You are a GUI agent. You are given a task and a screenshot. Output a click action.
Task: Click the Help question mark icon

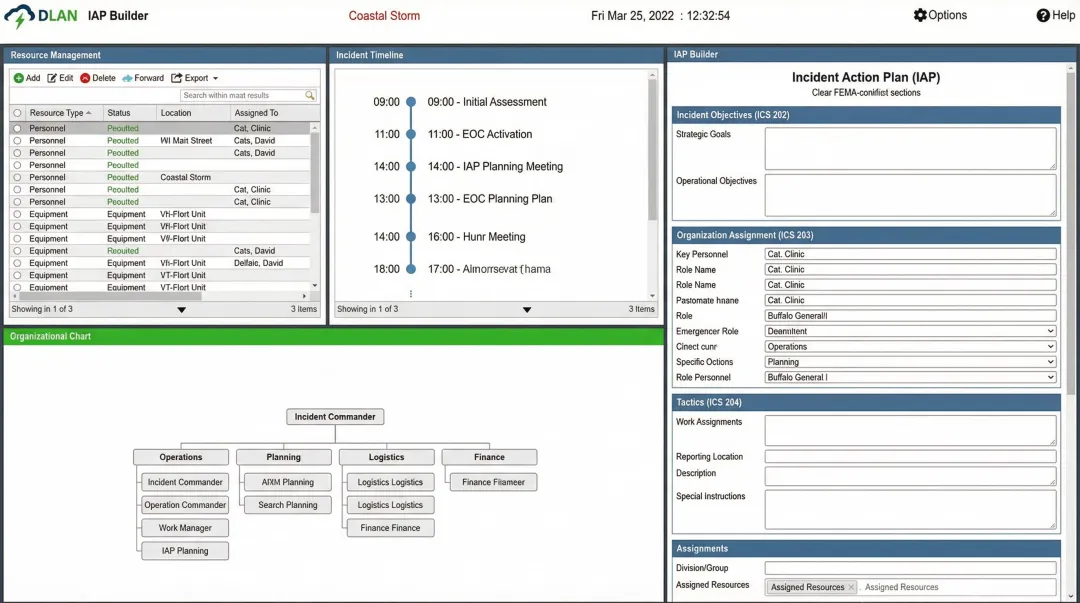point(1043,15)
